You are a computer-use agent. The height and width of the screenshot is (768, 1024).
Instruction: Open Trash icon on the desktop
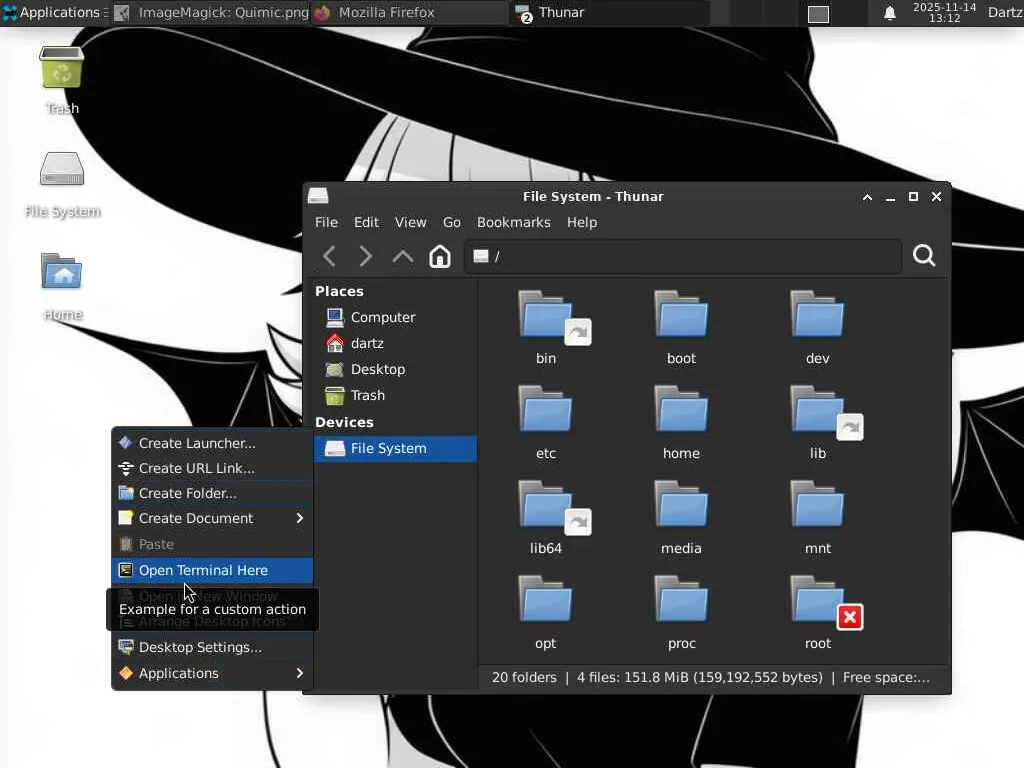click(62, 70)
